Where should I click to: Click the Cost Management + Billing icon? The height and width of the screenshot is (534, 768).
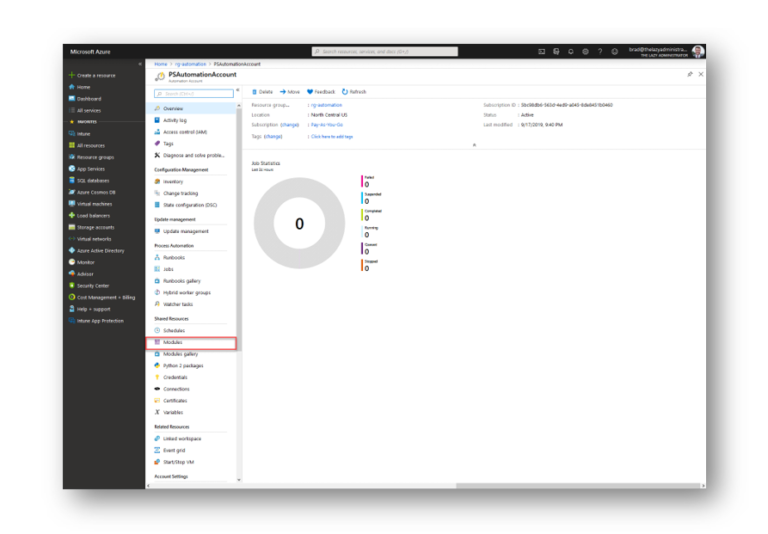point(72,297)
